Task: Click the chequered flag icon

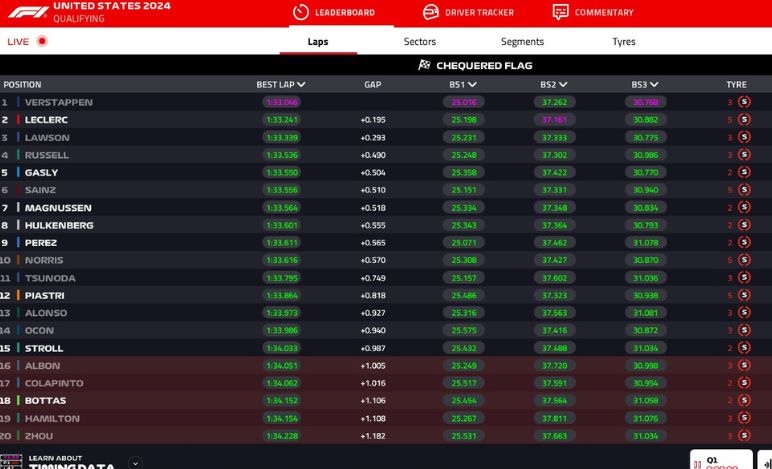Action: [424, 65]
